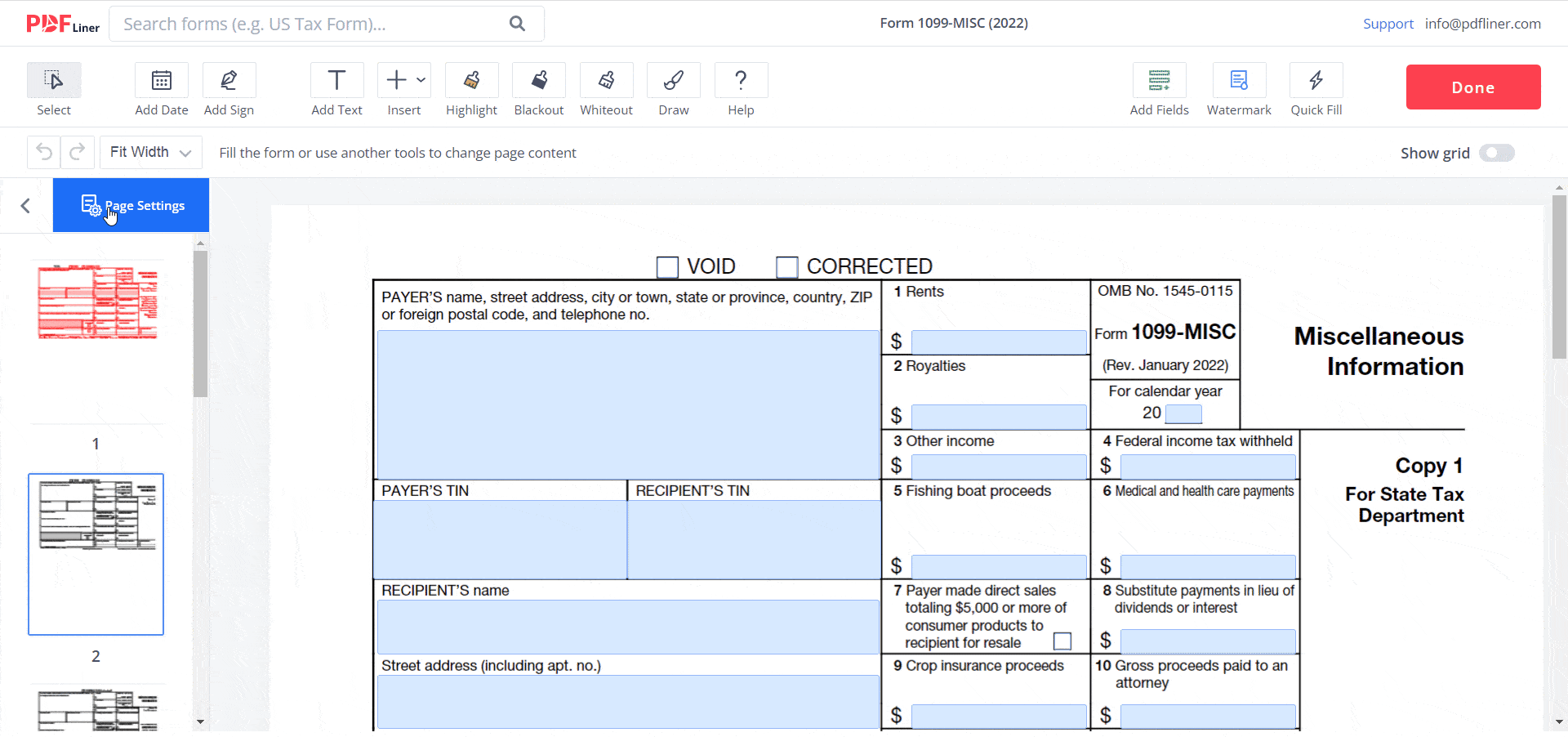Viewport: 1568px width, 737px height.
Task: Pick the Draw tool
Action: tap(674, 80)
